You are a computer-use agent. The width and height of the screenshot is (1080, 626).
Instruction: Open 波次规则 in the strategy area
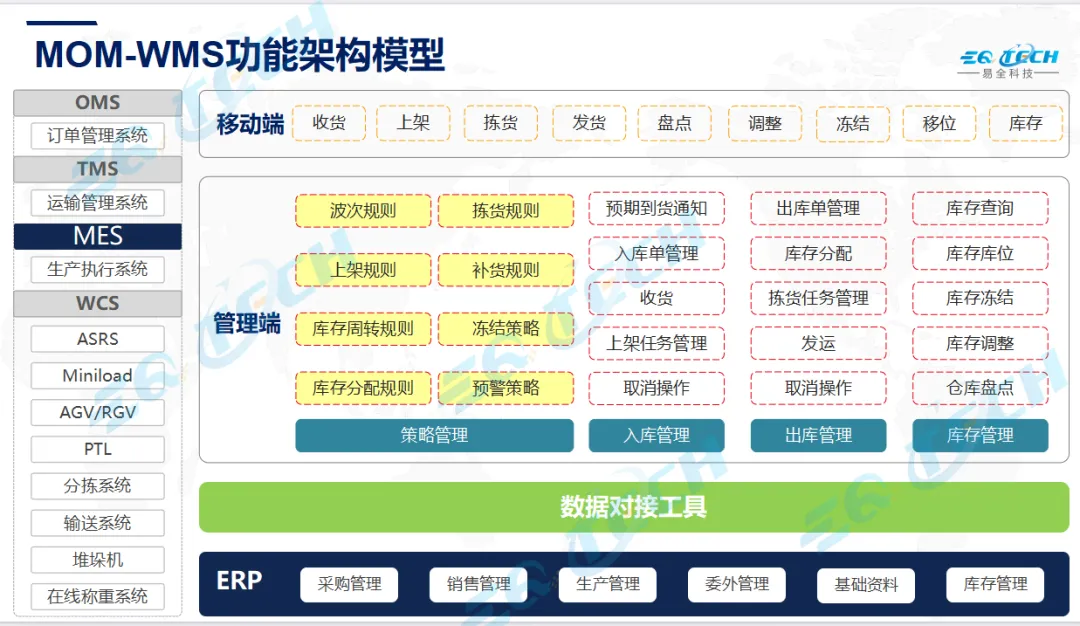tap(362, 211)
